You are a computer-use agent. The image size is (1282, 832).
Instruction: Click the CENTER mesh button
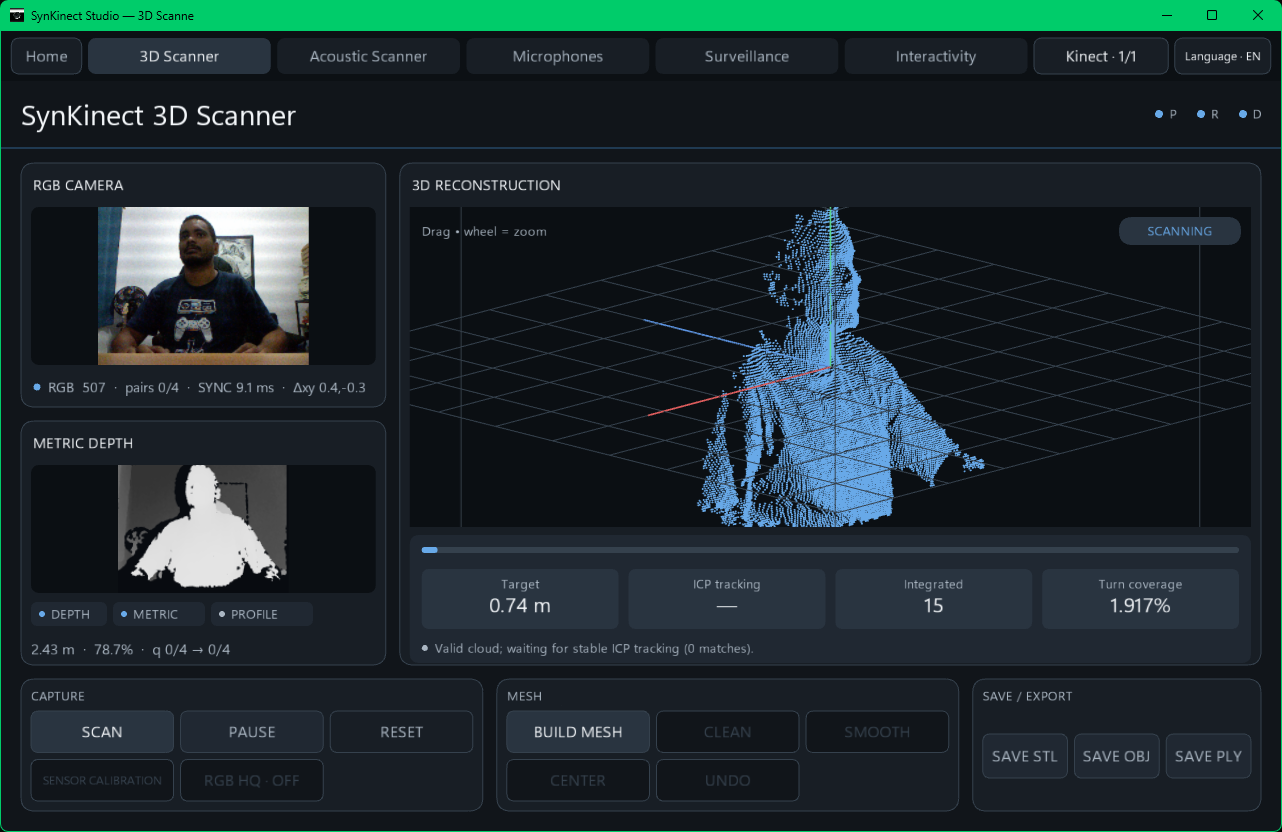coord(578,780)
